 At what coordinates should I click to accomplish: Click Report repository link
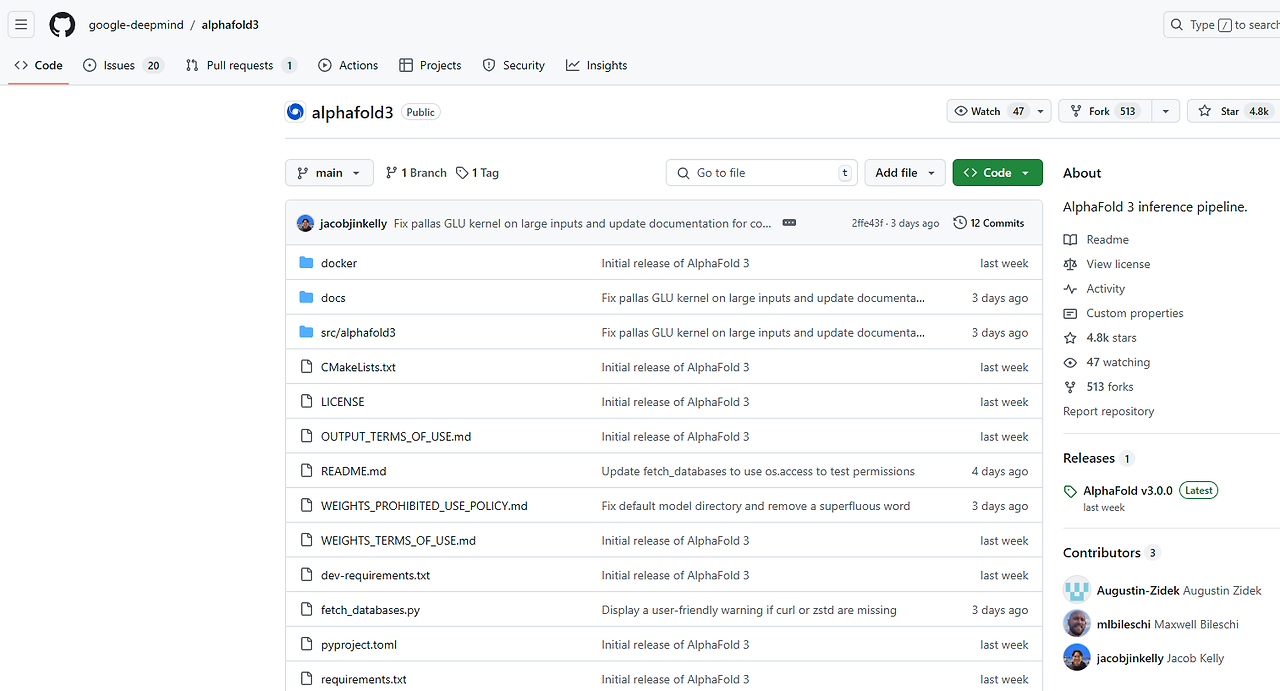coord(1108,411)
